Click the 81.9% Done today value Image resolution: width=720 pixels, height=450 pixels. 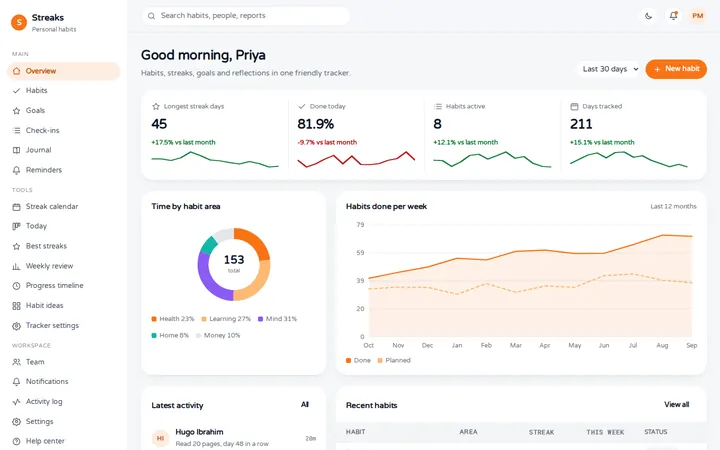[315, 124]
